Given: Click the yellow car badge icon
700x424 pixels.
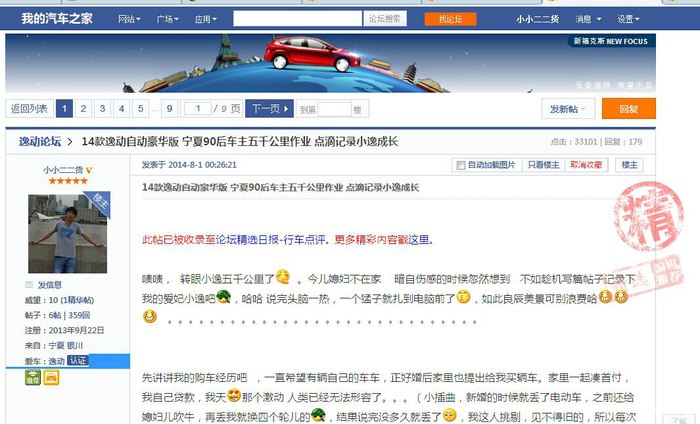Looking at the screenshot, I should [51, 378].
